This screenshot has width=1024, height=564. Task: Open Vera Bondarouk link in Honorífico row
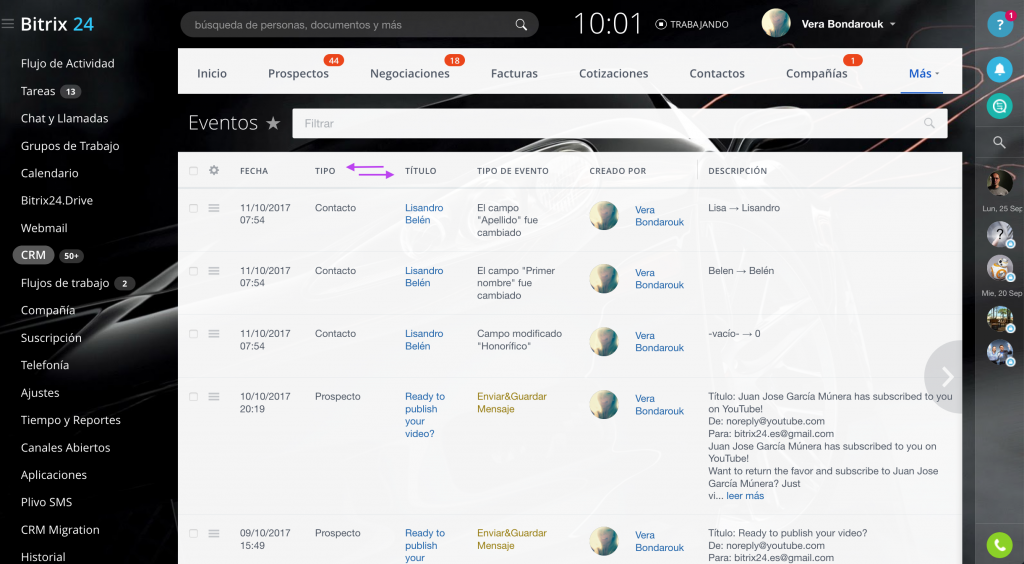tap(660, 341)
